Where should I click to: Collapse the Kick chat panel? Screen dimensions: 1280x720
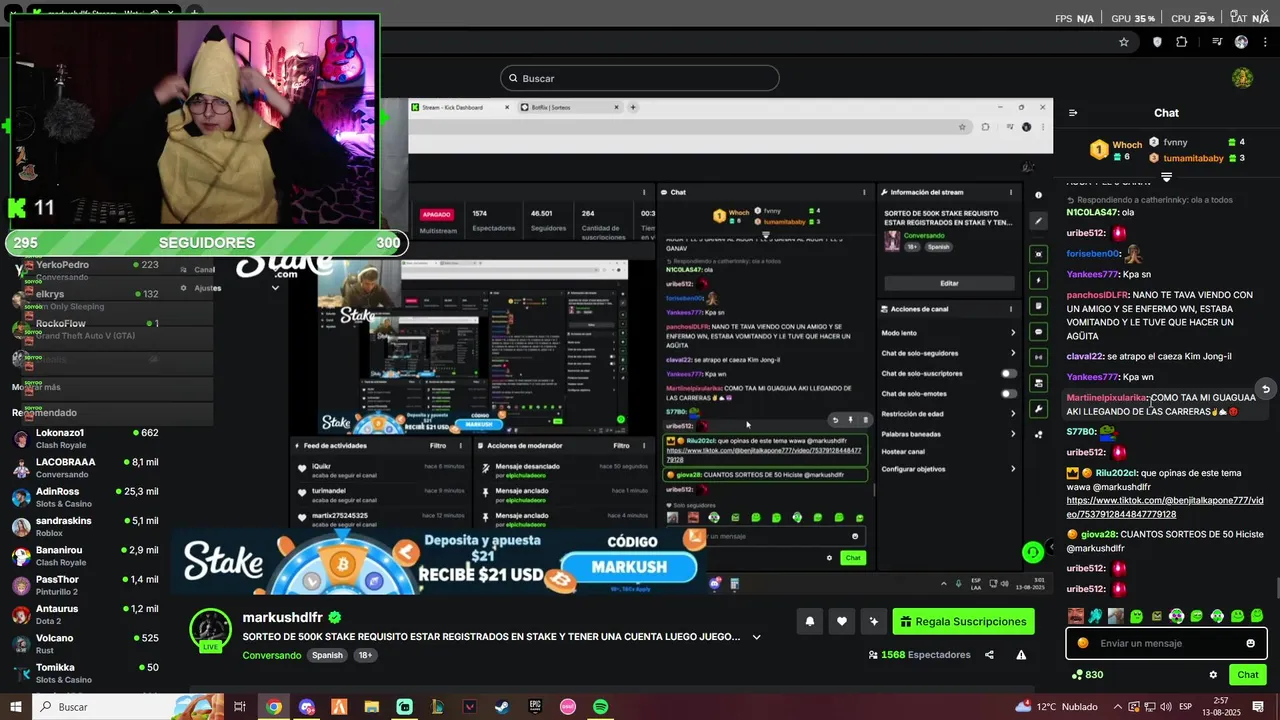tap(1073, 113)
